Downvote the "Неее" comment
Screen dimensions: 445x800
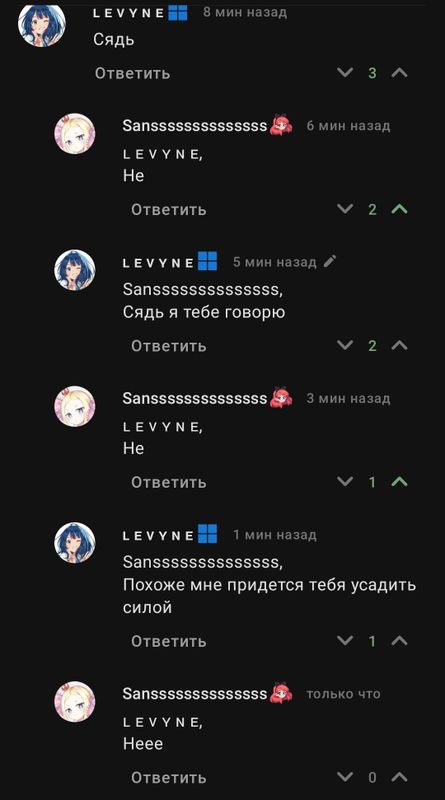[x=345, y=777]
